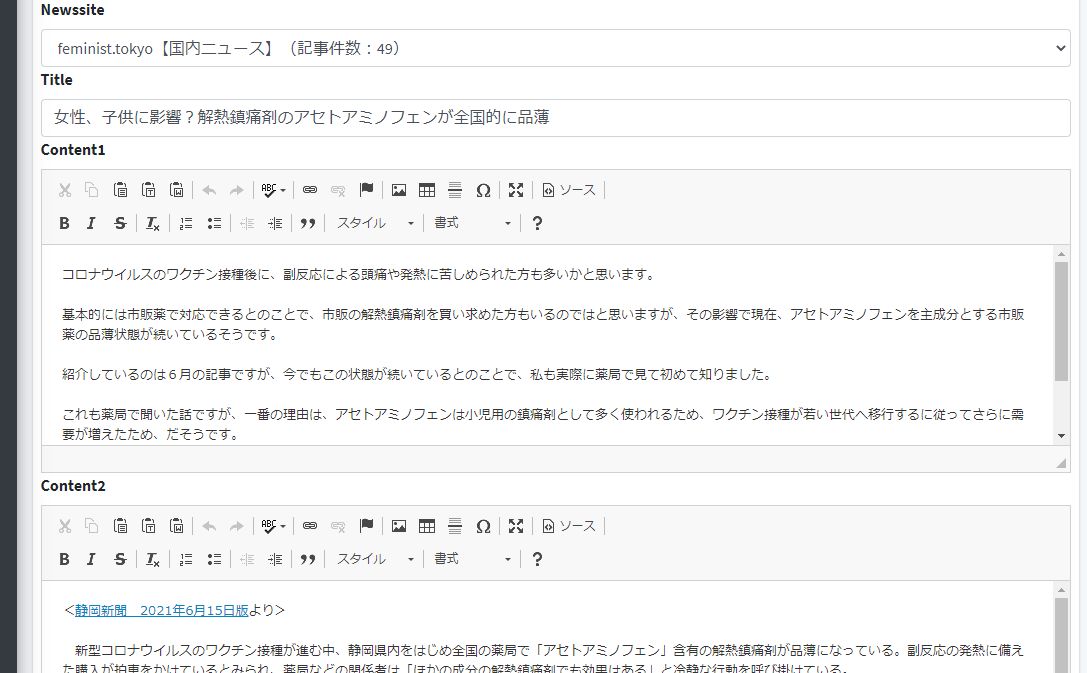Insert special character in Content2 editor

coord(483,526)
